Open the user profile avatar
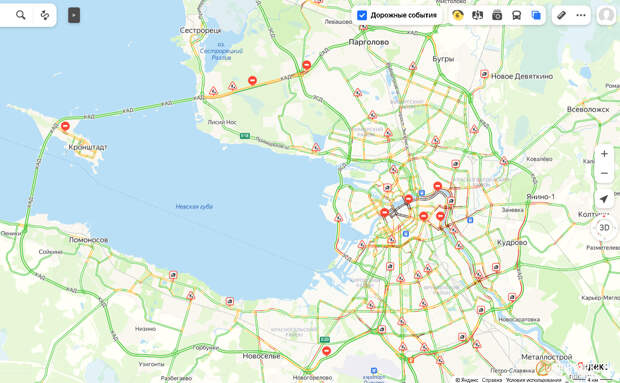This screenshot has height=383, width=620. coord(606,15)
